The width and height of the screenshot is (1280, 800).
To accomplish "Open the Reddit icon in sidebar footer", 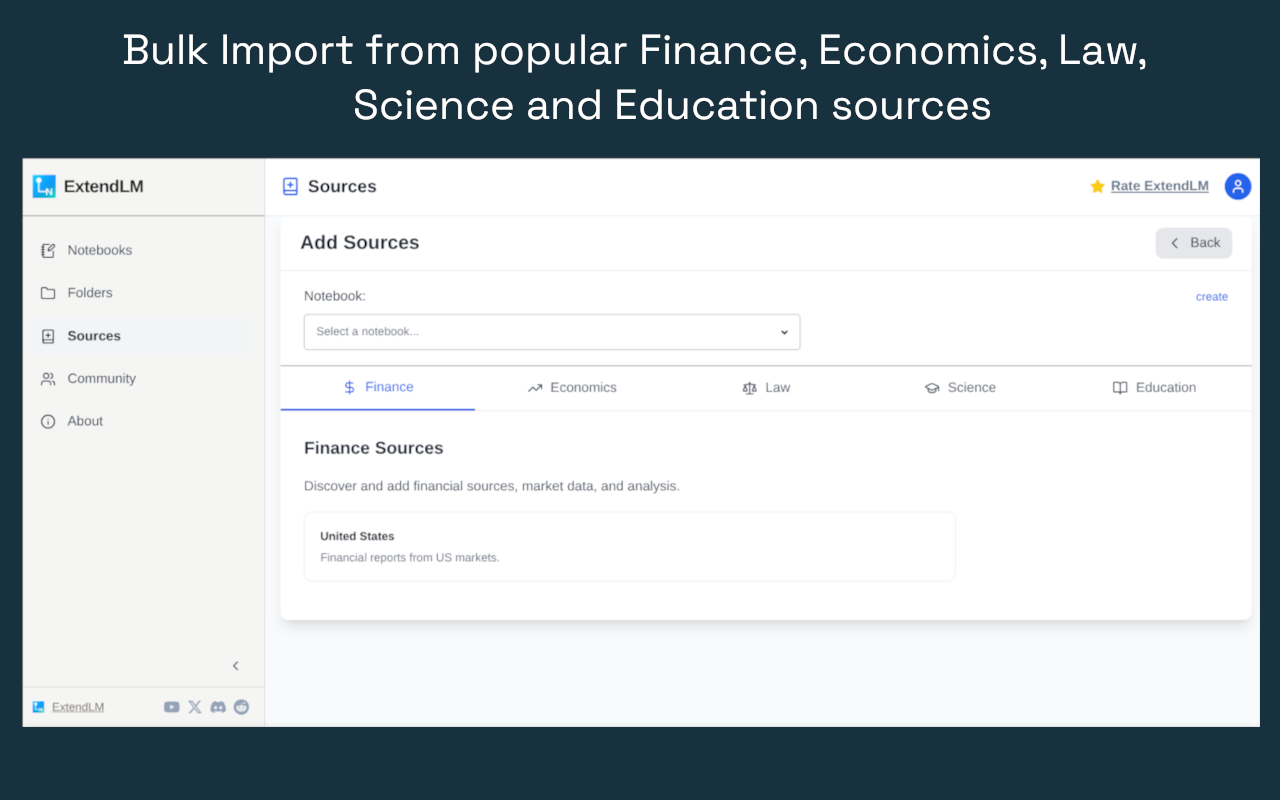I will tap(241, 707).
